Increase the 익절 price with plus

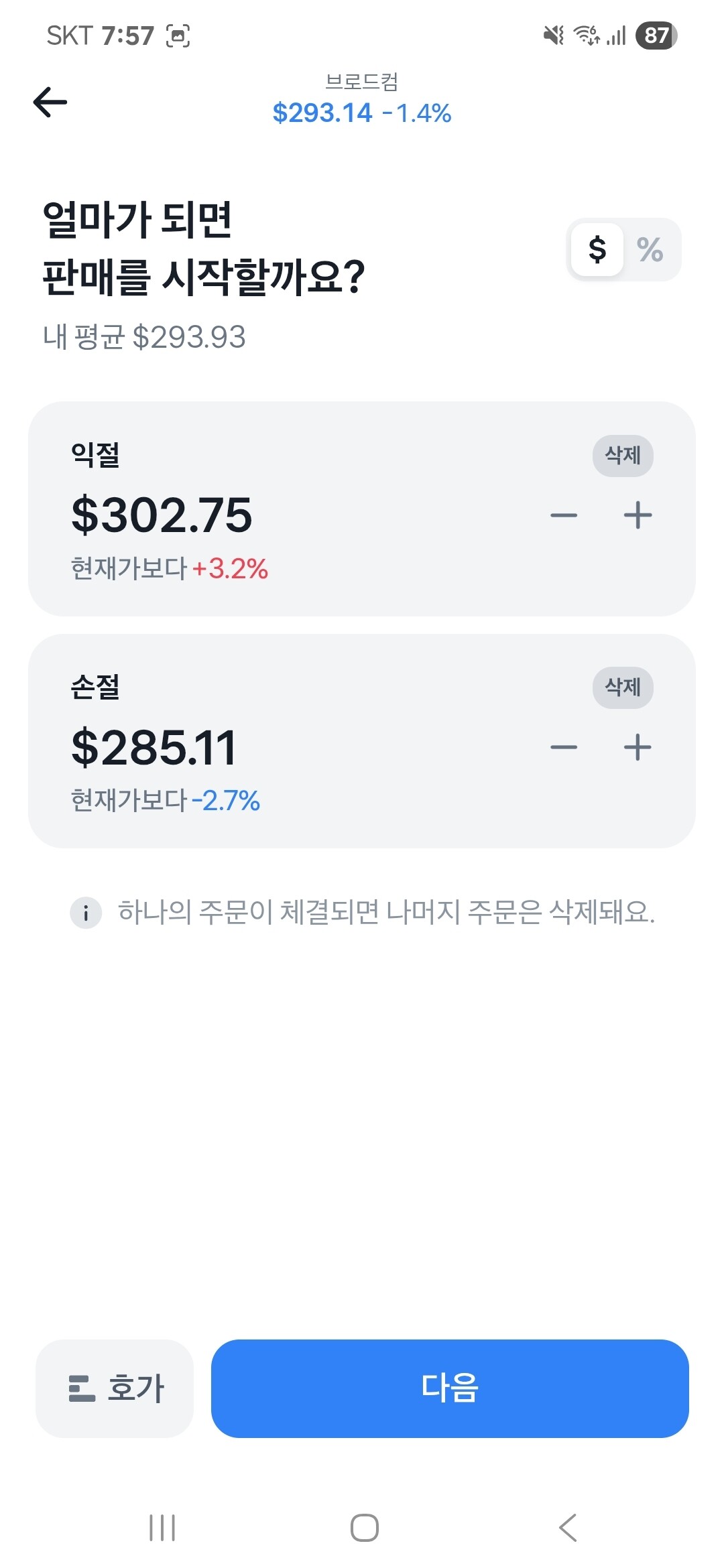pos(638,515)
